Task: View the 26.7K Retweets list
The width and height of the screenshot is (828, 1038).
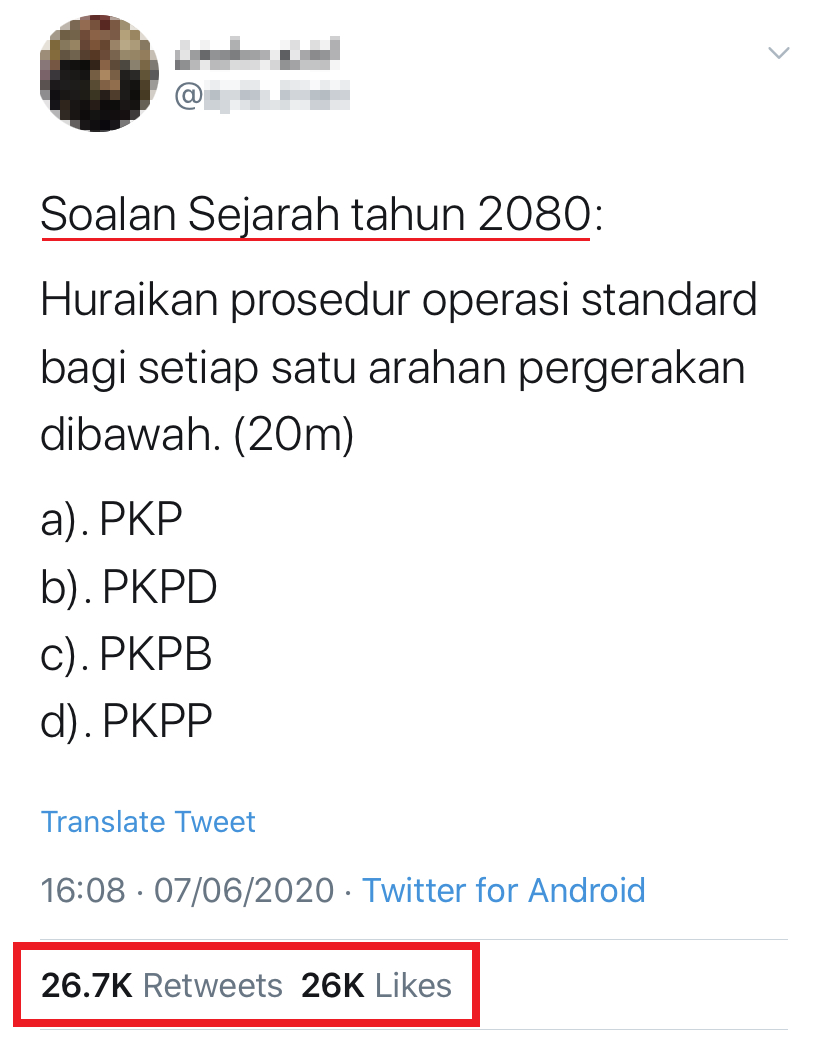Action: [x=162, y=986]
